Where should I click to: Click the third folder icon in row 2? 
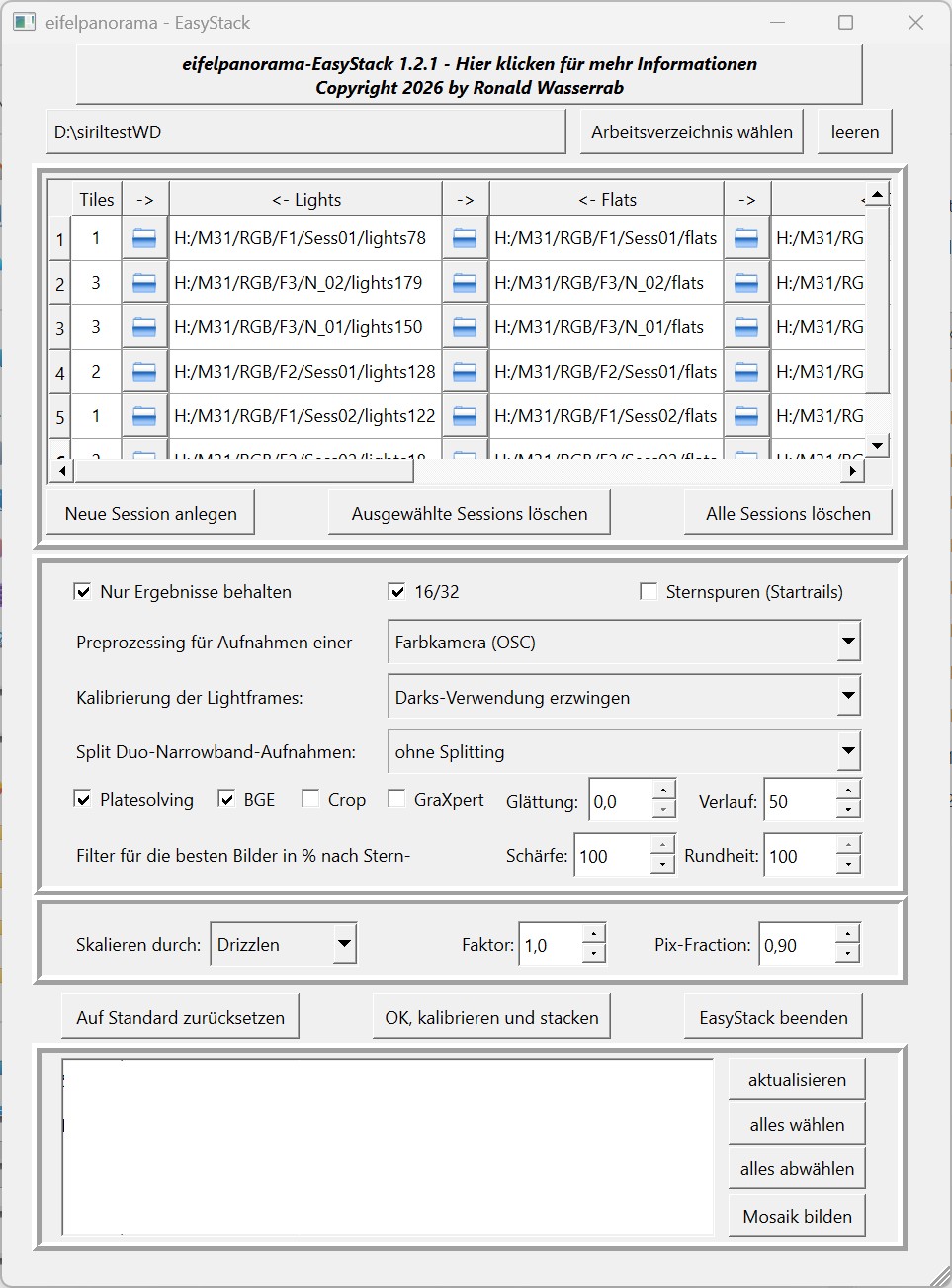pyautogui.click(x=746, y=283)
